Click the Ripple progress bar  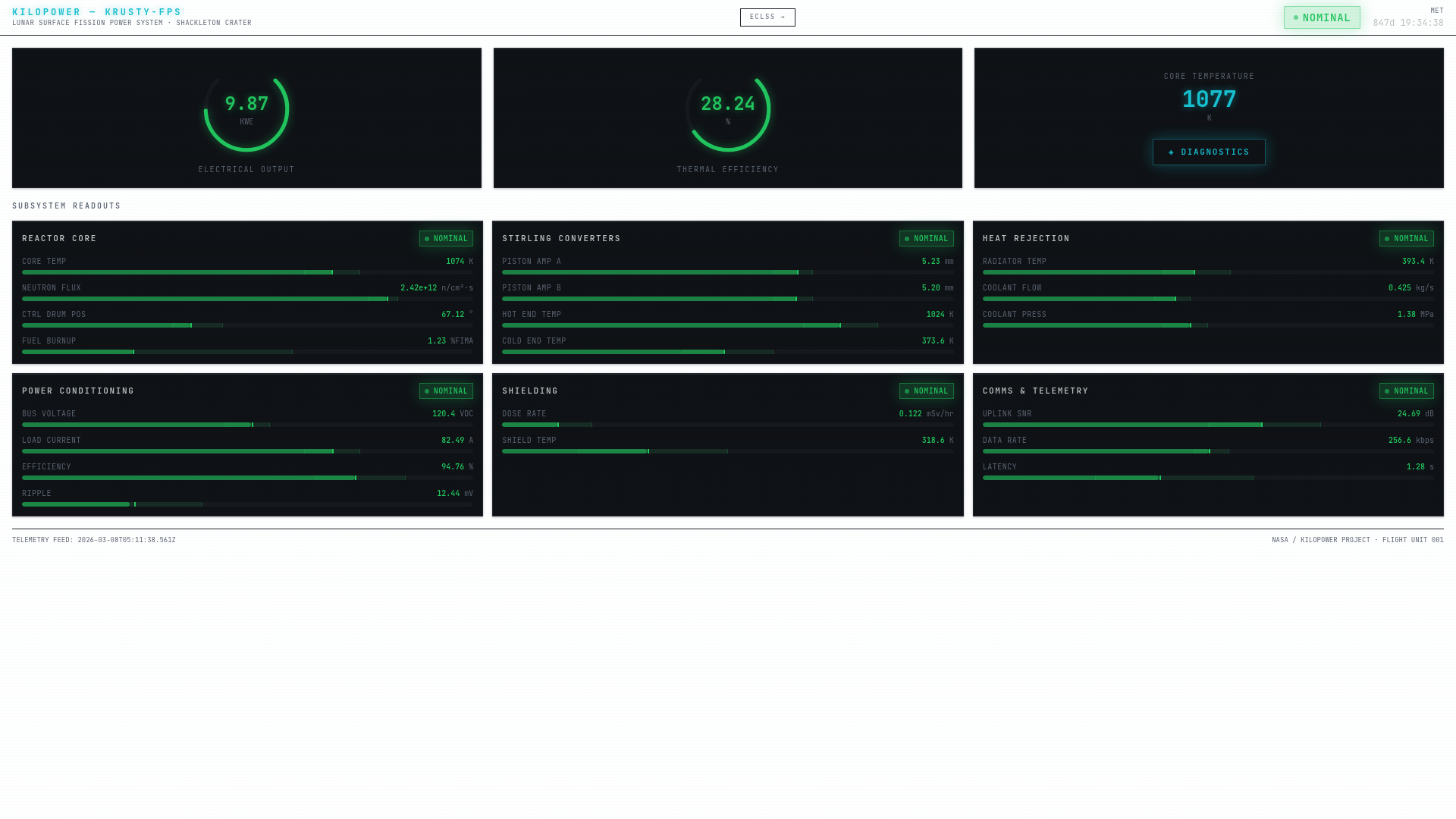click(247, 504)
